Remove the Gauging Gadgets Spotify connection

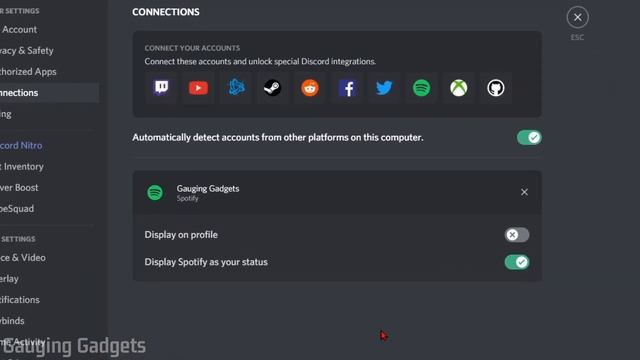(524, 192)
